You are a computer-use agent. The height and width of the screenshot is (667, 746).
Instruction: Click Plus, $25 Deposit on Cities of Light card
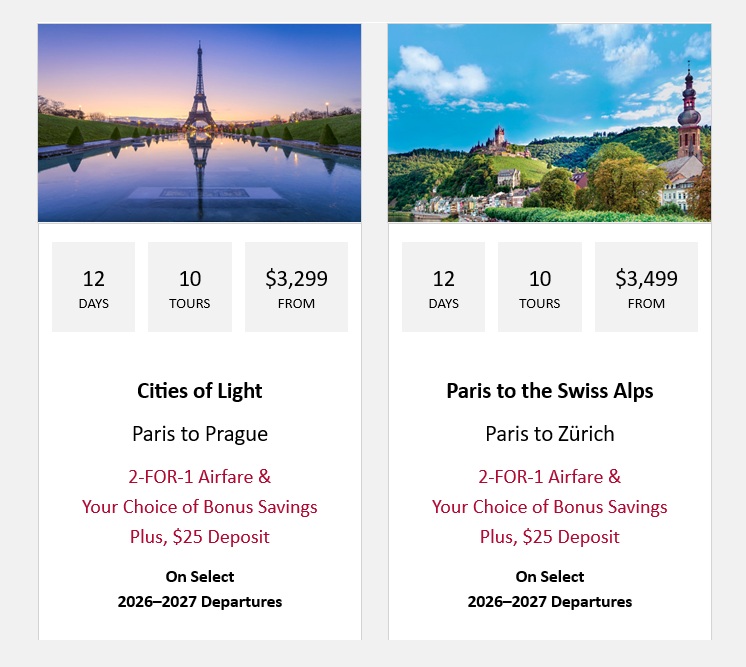coord(199,537)
